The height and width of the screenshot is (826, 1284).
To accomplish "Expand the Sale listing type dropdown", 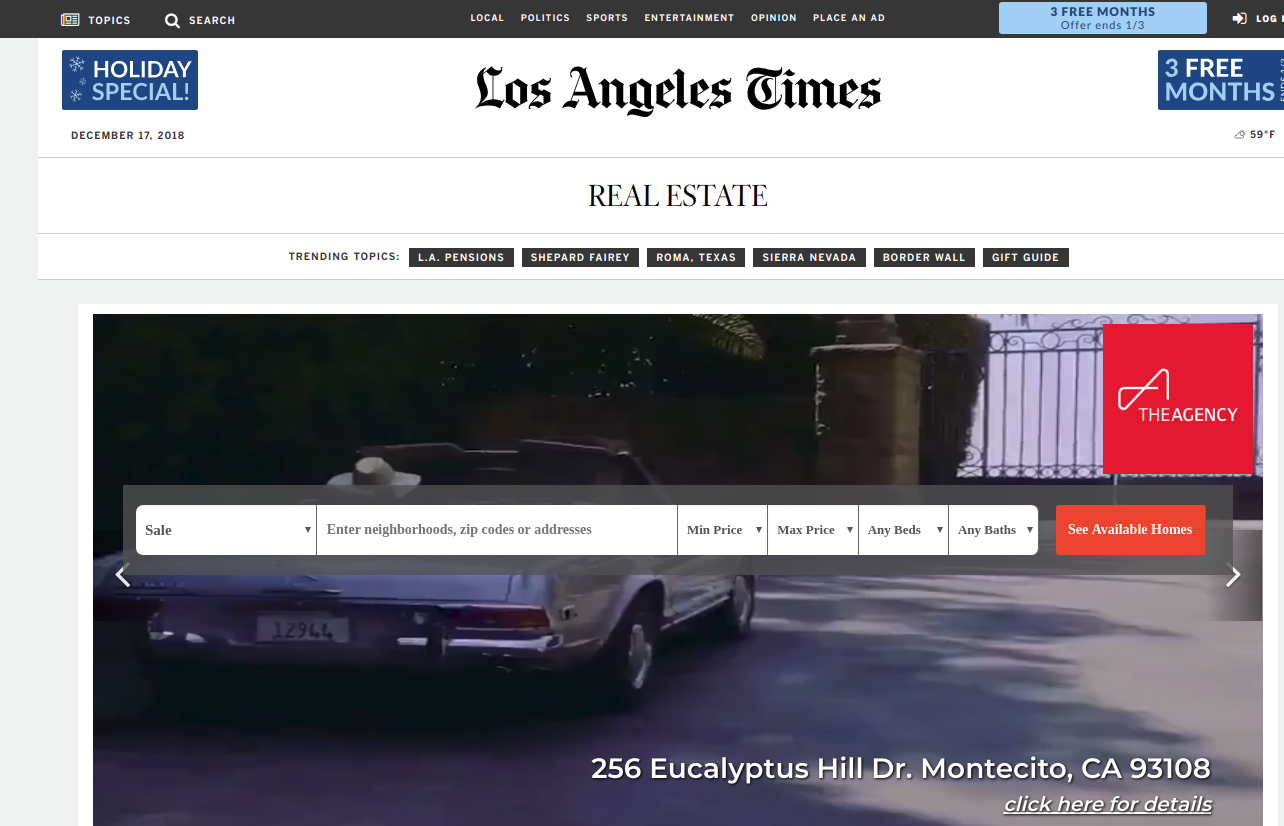I will 226,530.
